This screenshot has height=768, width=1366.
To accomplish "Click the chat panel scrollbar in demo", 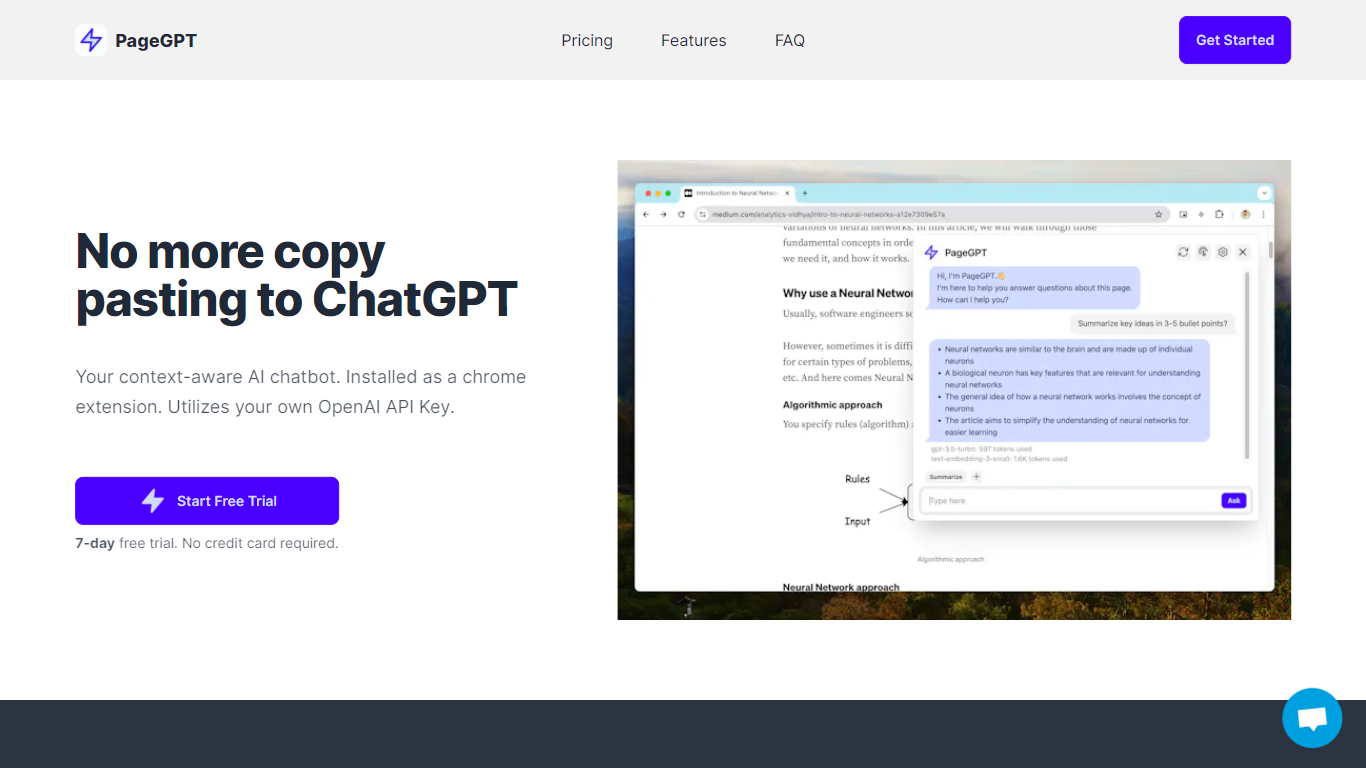I will click(1247, 365).
